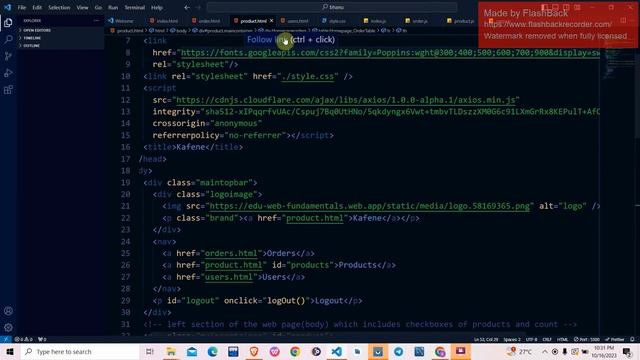Open Source Control view in activity bar
Image resolution: width=640 pixels, height=360 pixels.
[x=8, y=56]
